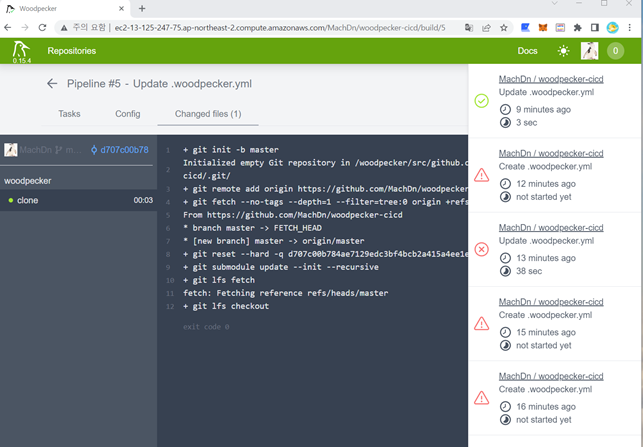The image size is (644, 448).
Task: Switch to the Config tab
Action: click(128, 114)
